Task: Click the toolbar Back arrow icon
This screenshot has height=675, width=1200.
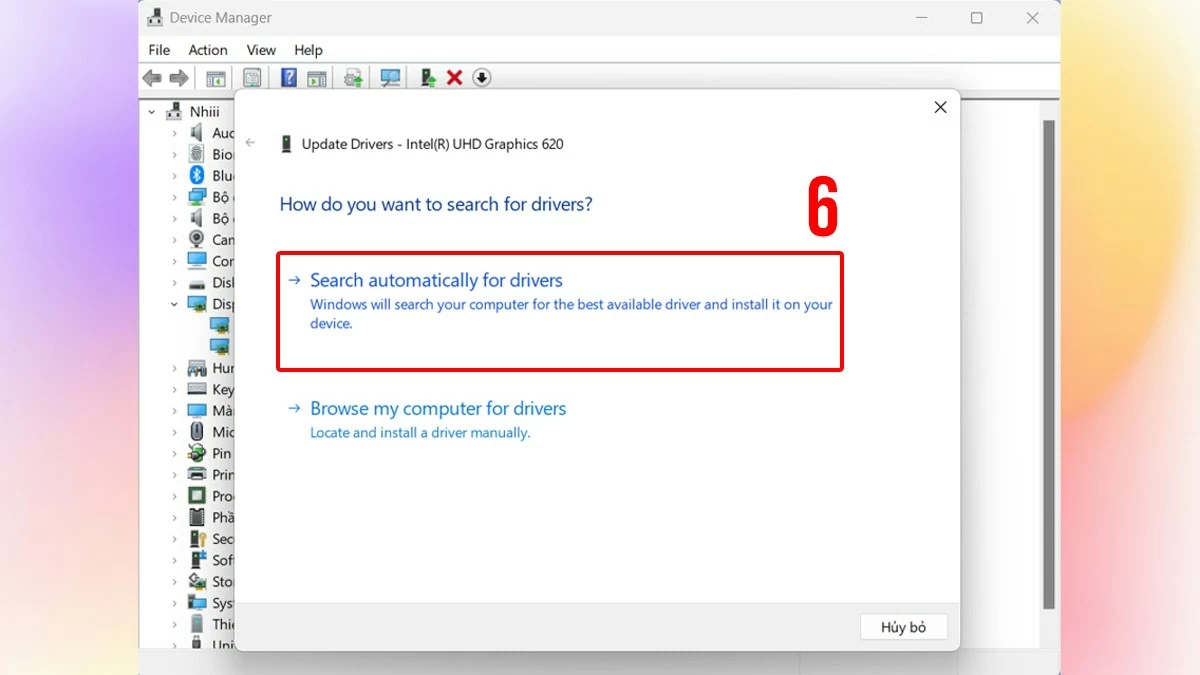Action: [152, 78]
